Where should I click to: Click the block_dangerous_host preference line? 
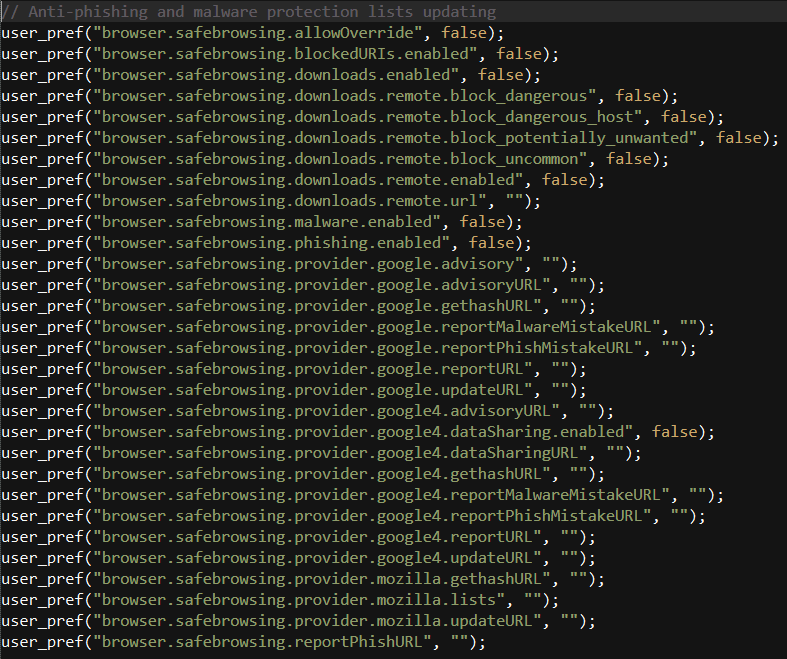click(362, 117)
